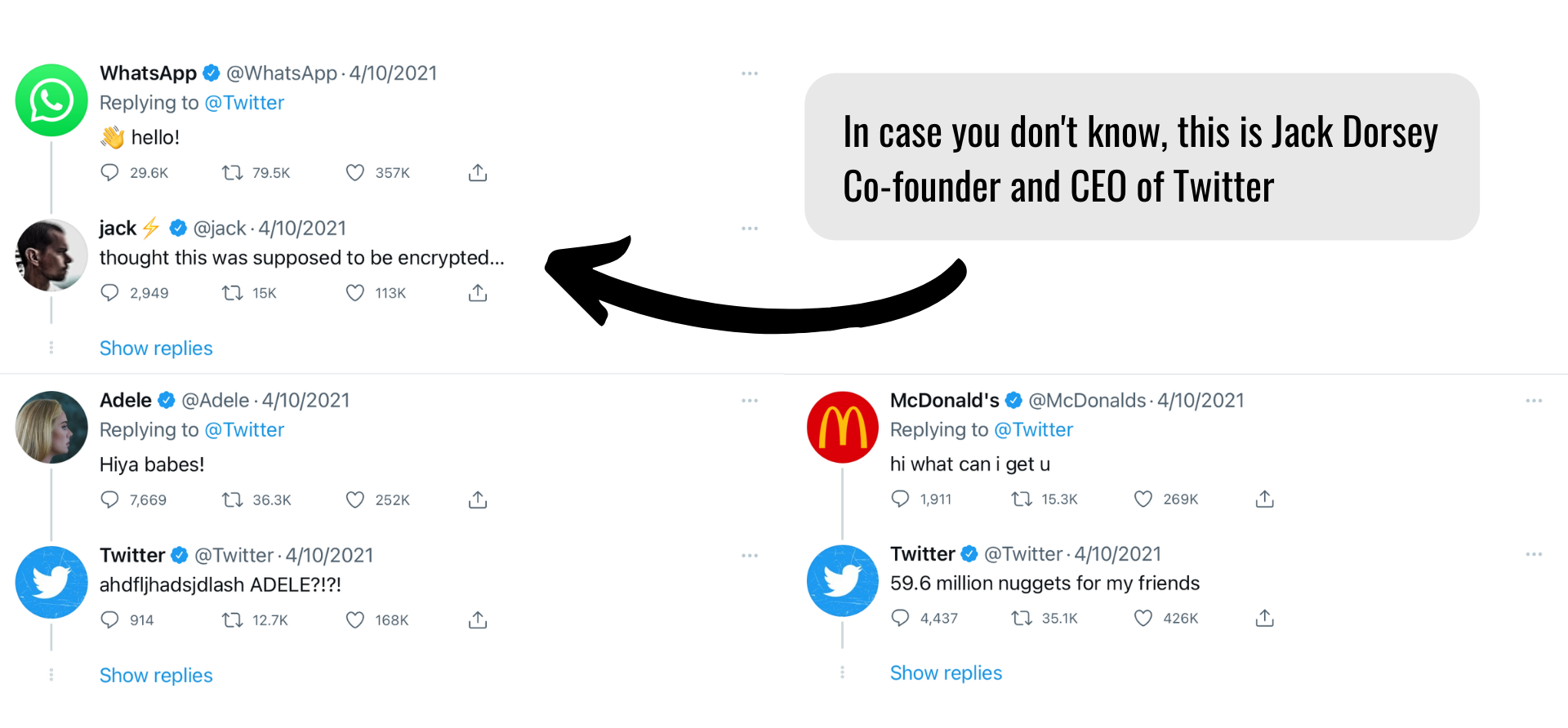The height and width of the screenshot is (728, 1568).
Task: Show replies under the nuggets tweet
Action: coord(946,673)
